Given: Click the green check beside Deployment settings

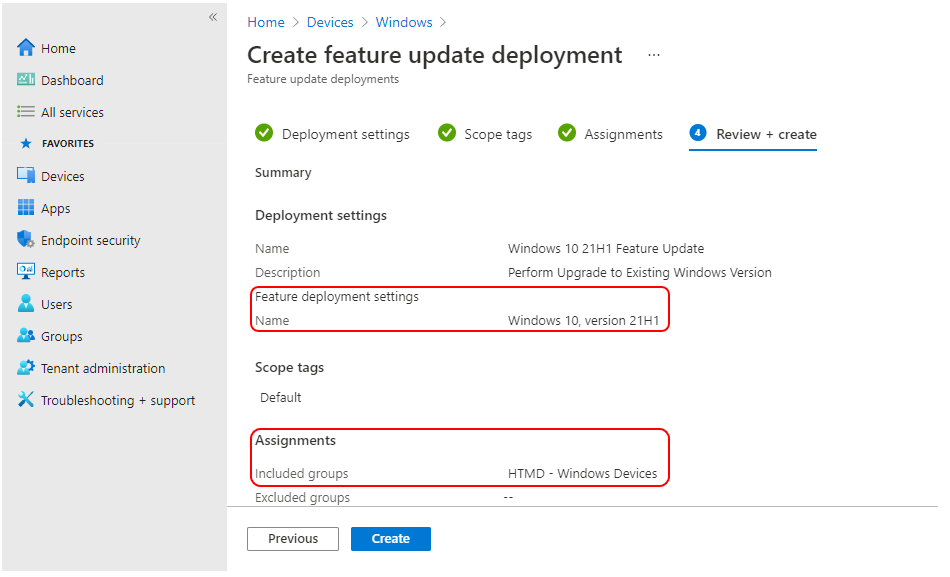Looking at the screenshot, I should click(x=264, y=133).
